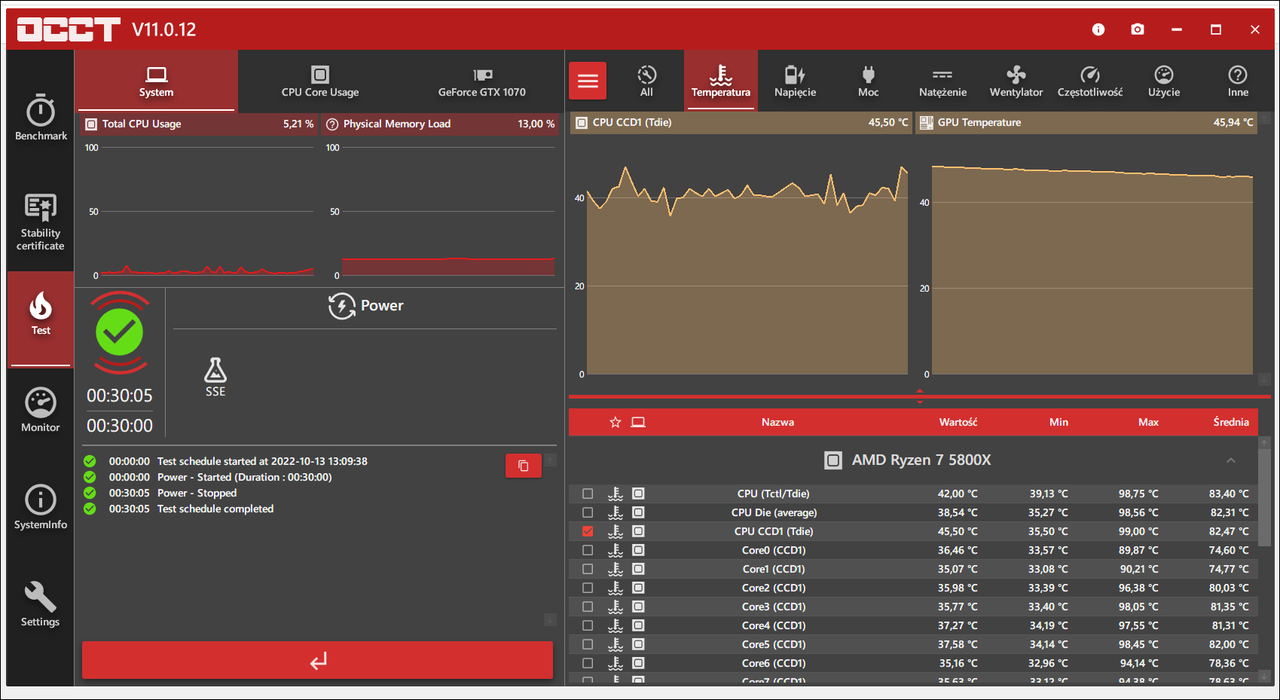Click the Power test icon
This screenshot has height=700, width=1280.
tap(342, 306)
